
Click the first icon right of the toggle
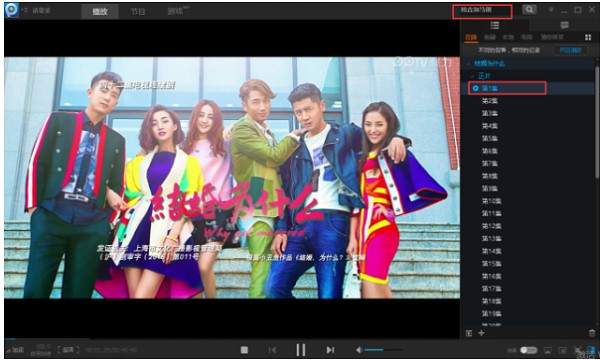coord(548,350)
